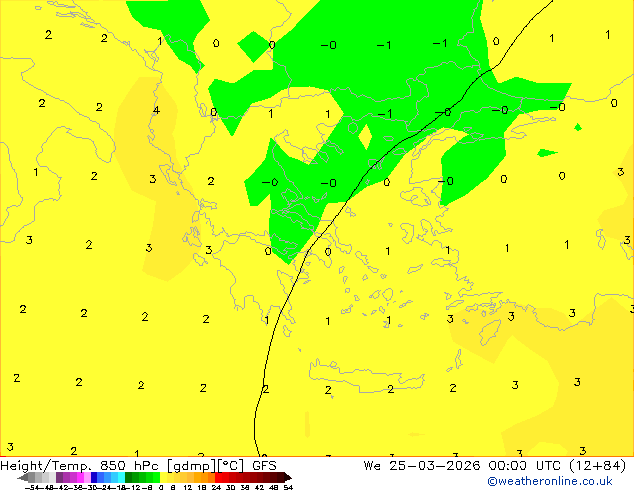The image size is (634, 490).
Task: Click the cyan legend swatch near -18
Action: coord(122,477)
